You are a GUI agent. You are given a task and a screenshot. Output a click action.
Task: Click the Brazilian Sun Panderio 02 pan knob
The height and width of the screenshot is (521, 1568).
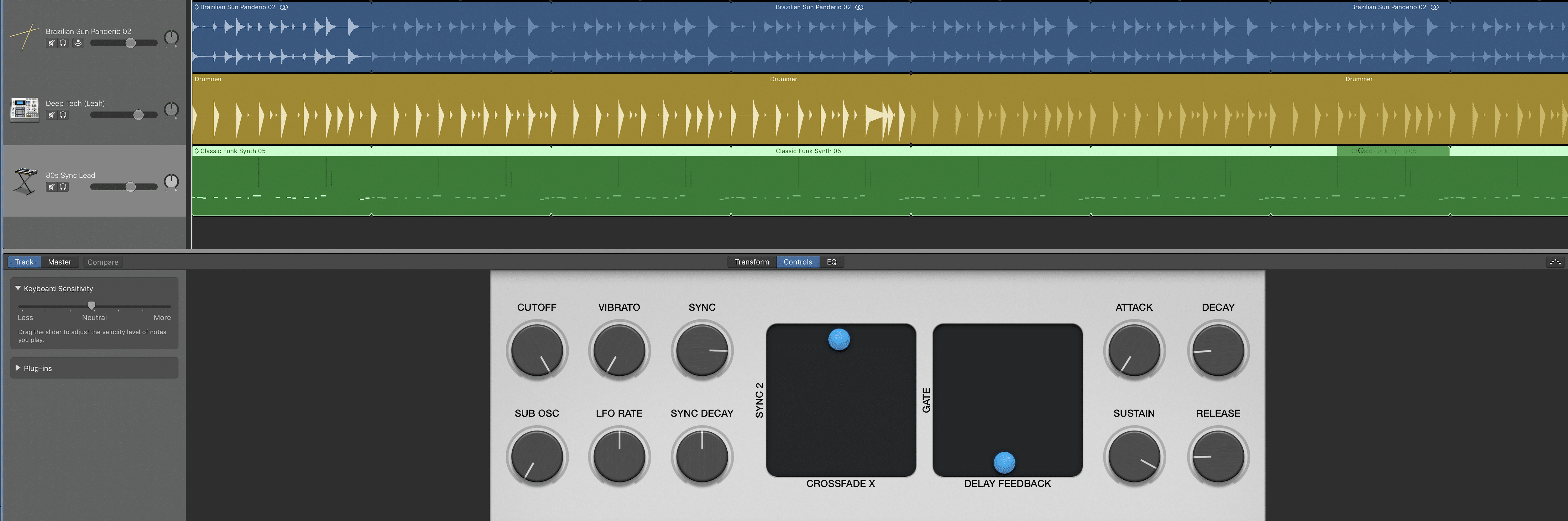click(x=172, y=38)
